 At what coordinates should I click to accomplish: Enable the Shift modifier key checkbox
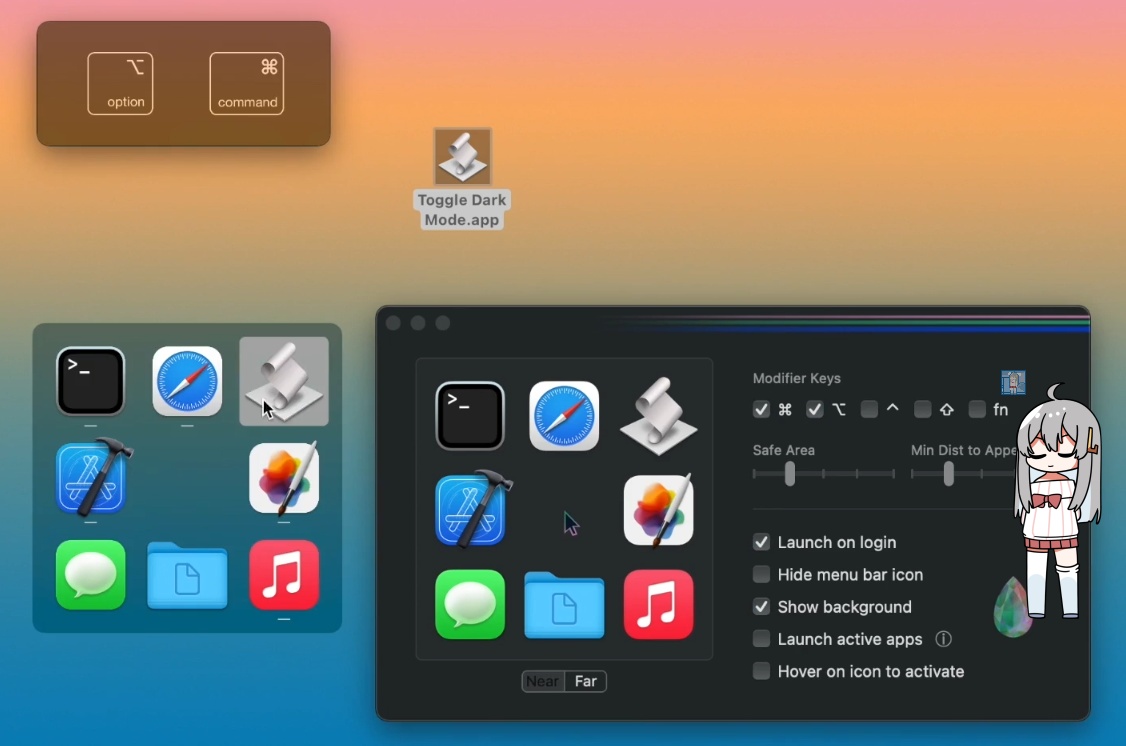coord(922,409)
